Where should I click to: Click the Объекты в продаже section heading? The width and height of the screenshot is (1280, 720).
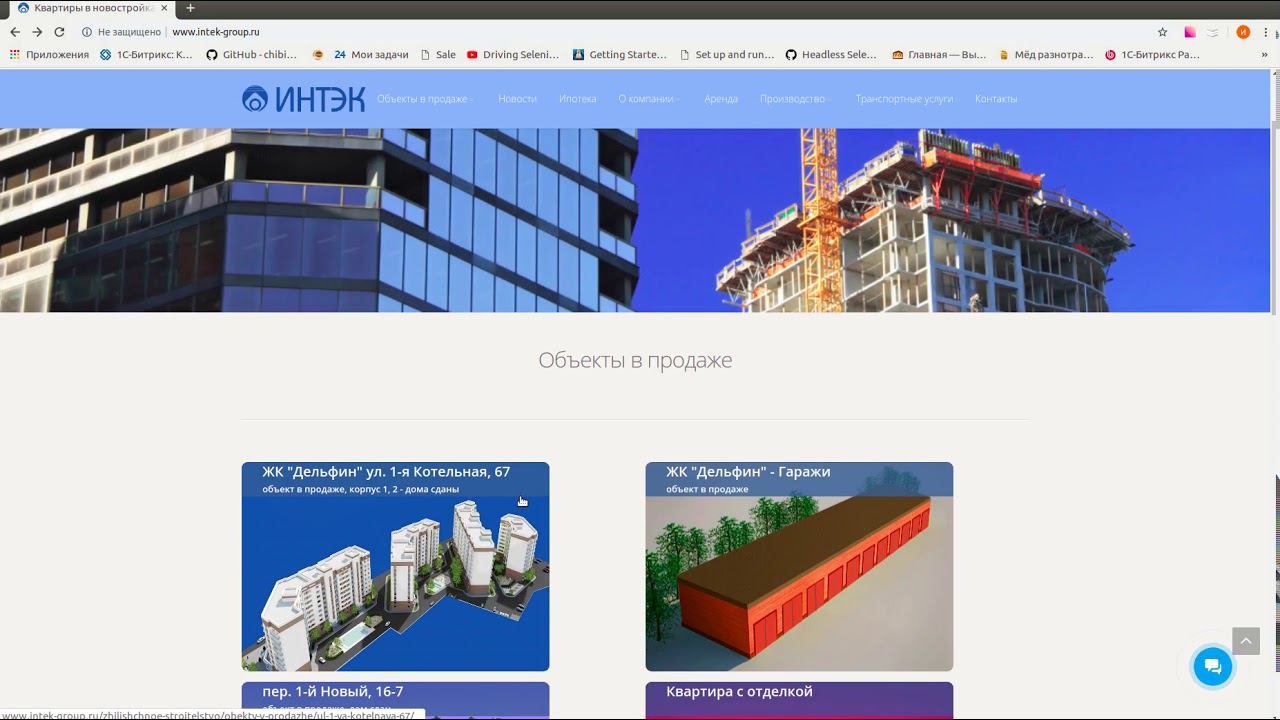[635, 360]
